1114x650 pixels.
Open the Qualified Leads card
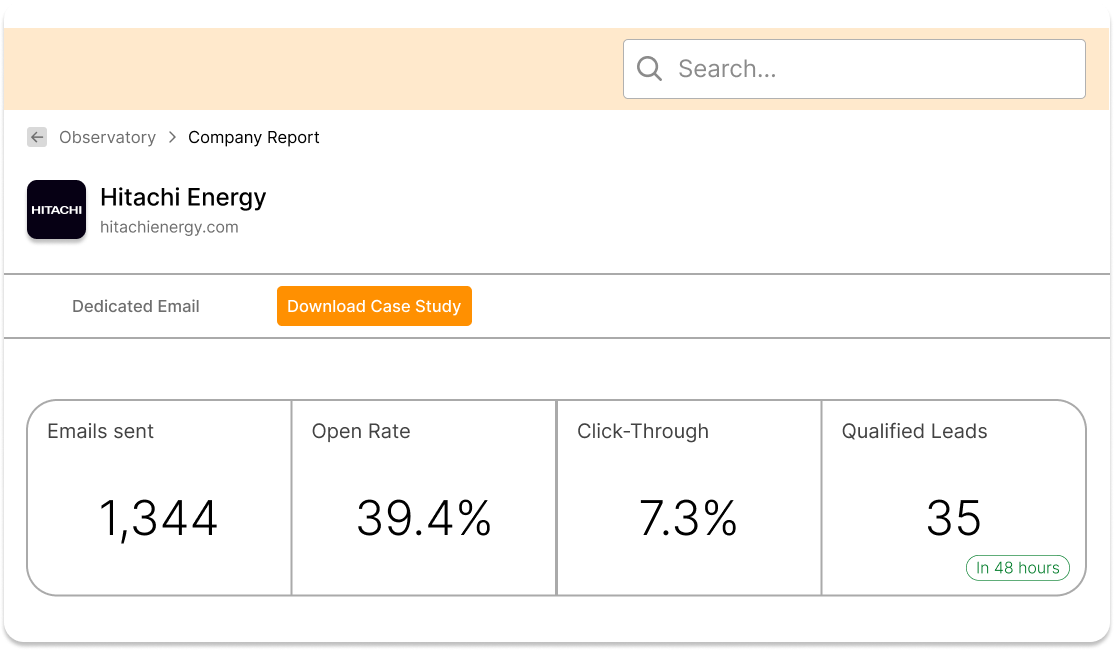coord(953,470)
